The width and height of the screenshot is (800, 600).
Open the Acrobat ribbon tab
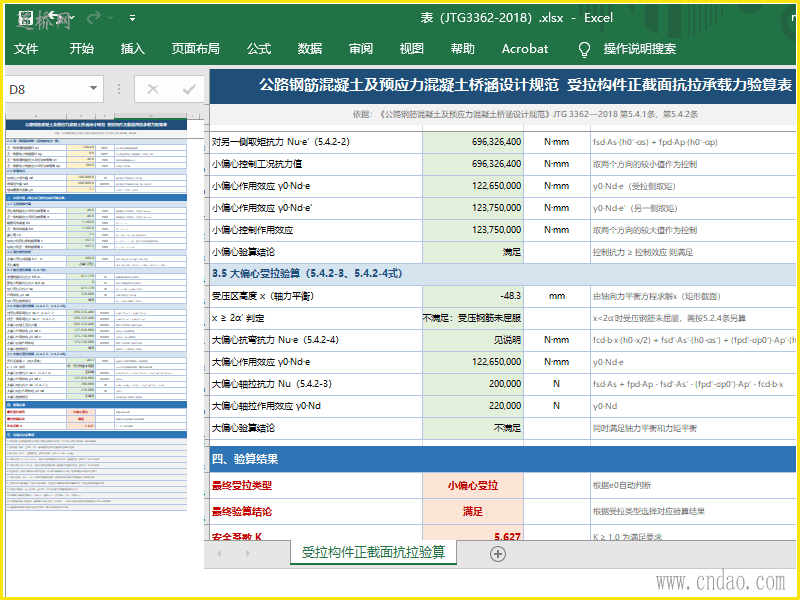524,49
